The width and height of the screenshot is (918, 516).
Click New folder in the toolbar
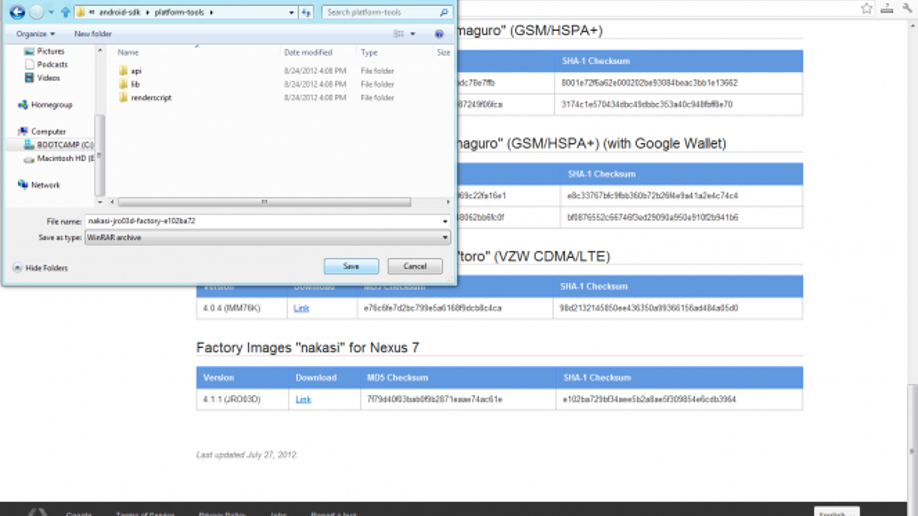(x=93, y=34)
